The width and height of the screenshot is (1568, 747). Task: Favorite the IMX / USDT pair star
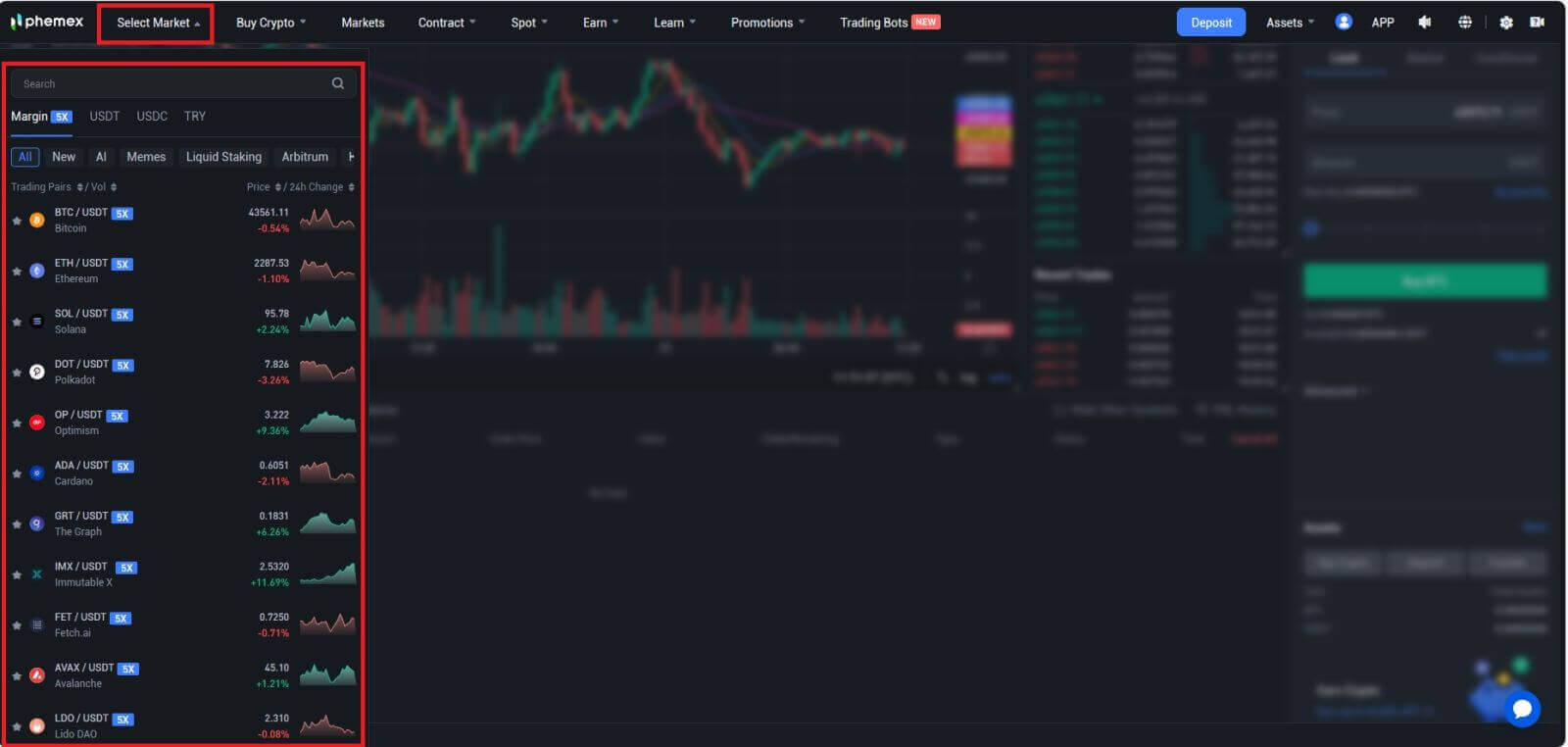tap(17, 574)
